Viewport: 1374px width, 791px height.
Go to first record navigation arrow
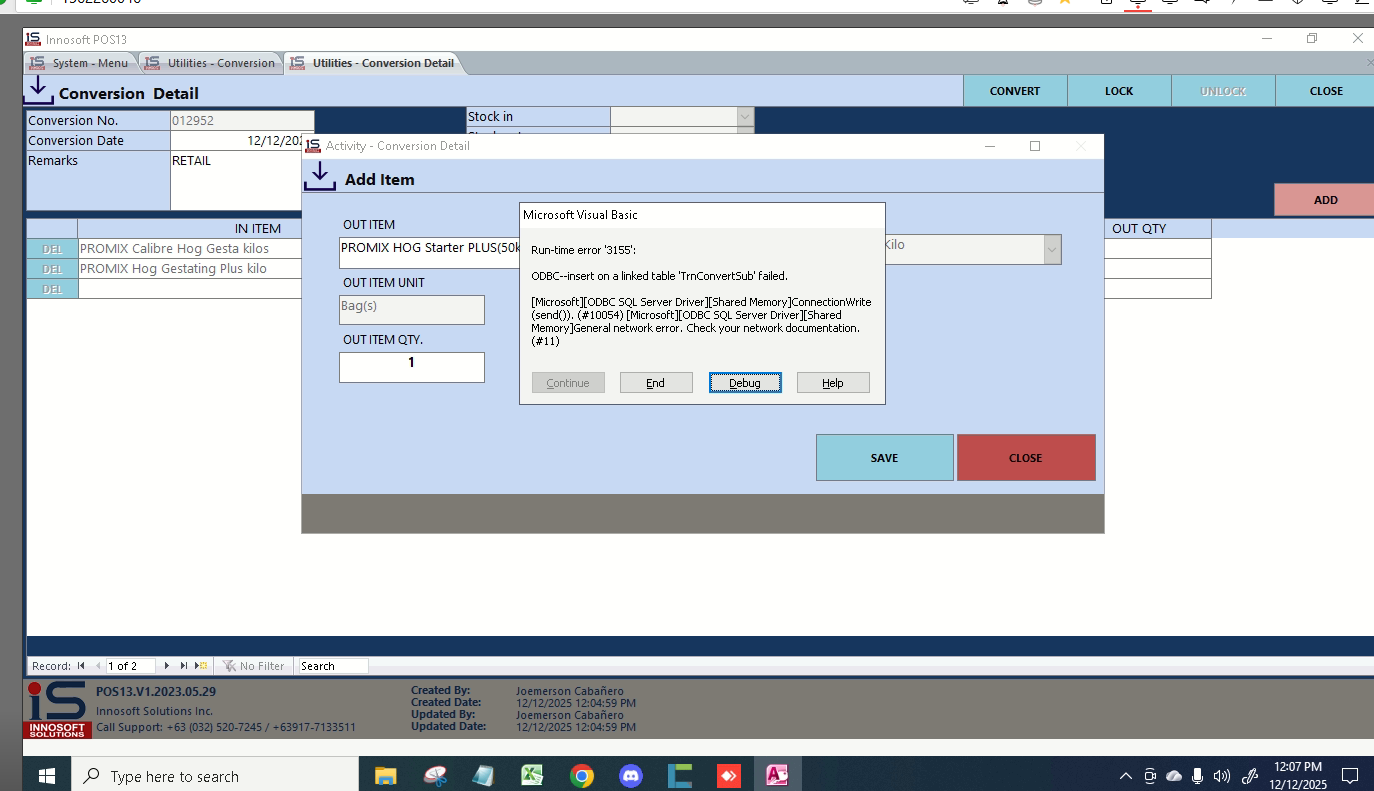point(81,666)
